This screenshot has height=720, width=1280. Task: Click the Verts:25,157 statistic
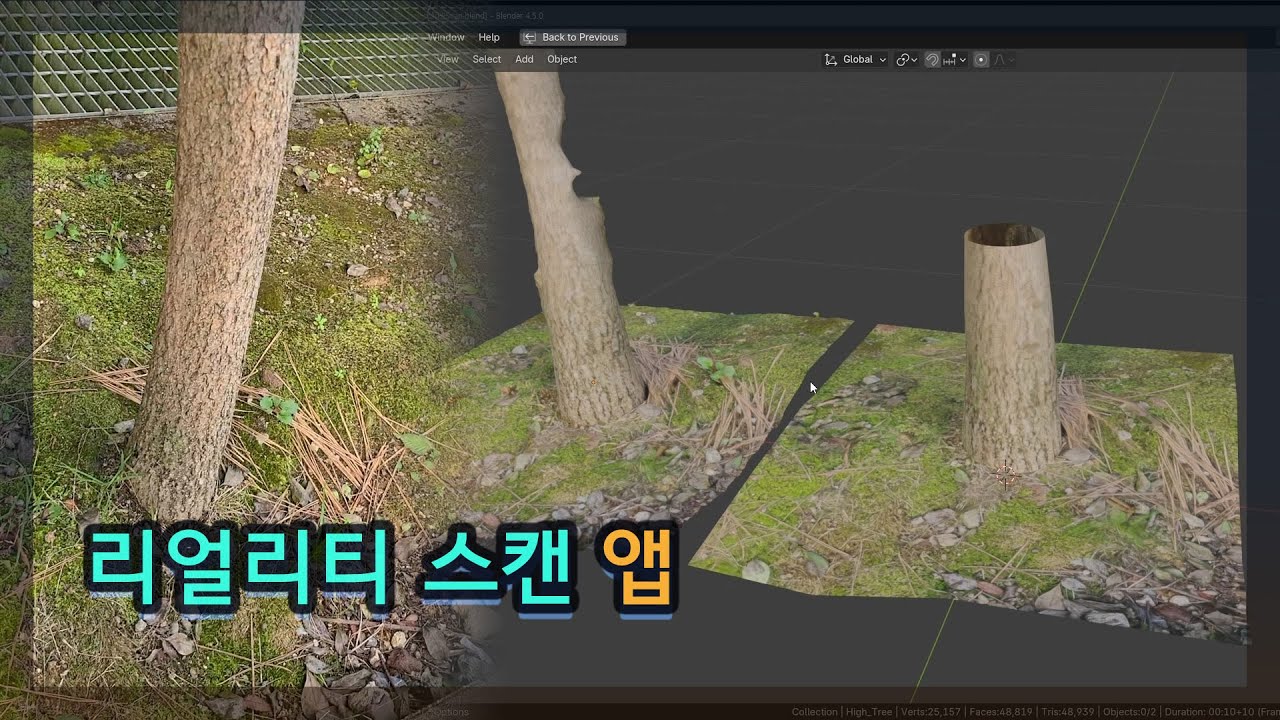[x=931, y=712]
